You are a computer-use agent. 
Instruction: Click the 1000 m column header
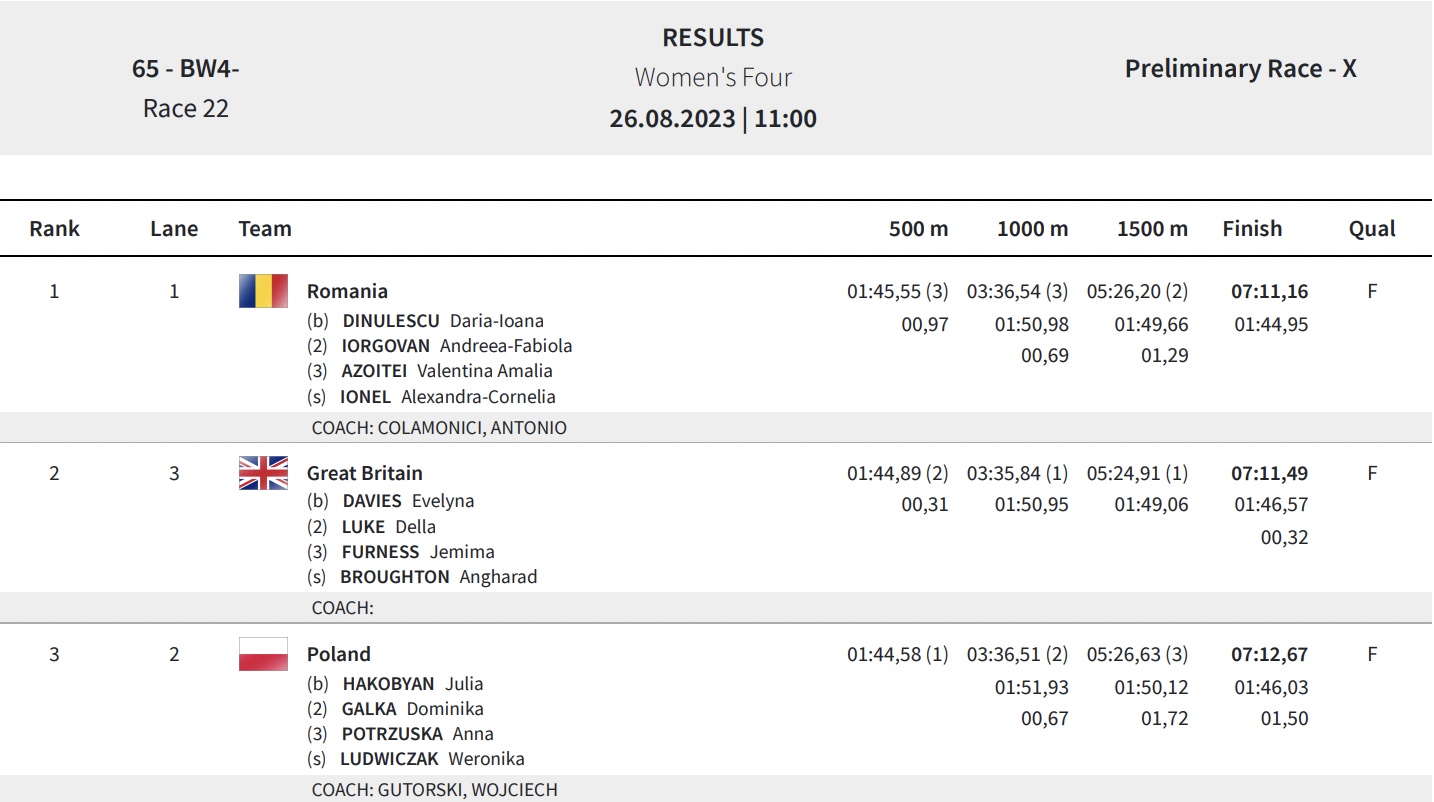[1032, 228]
